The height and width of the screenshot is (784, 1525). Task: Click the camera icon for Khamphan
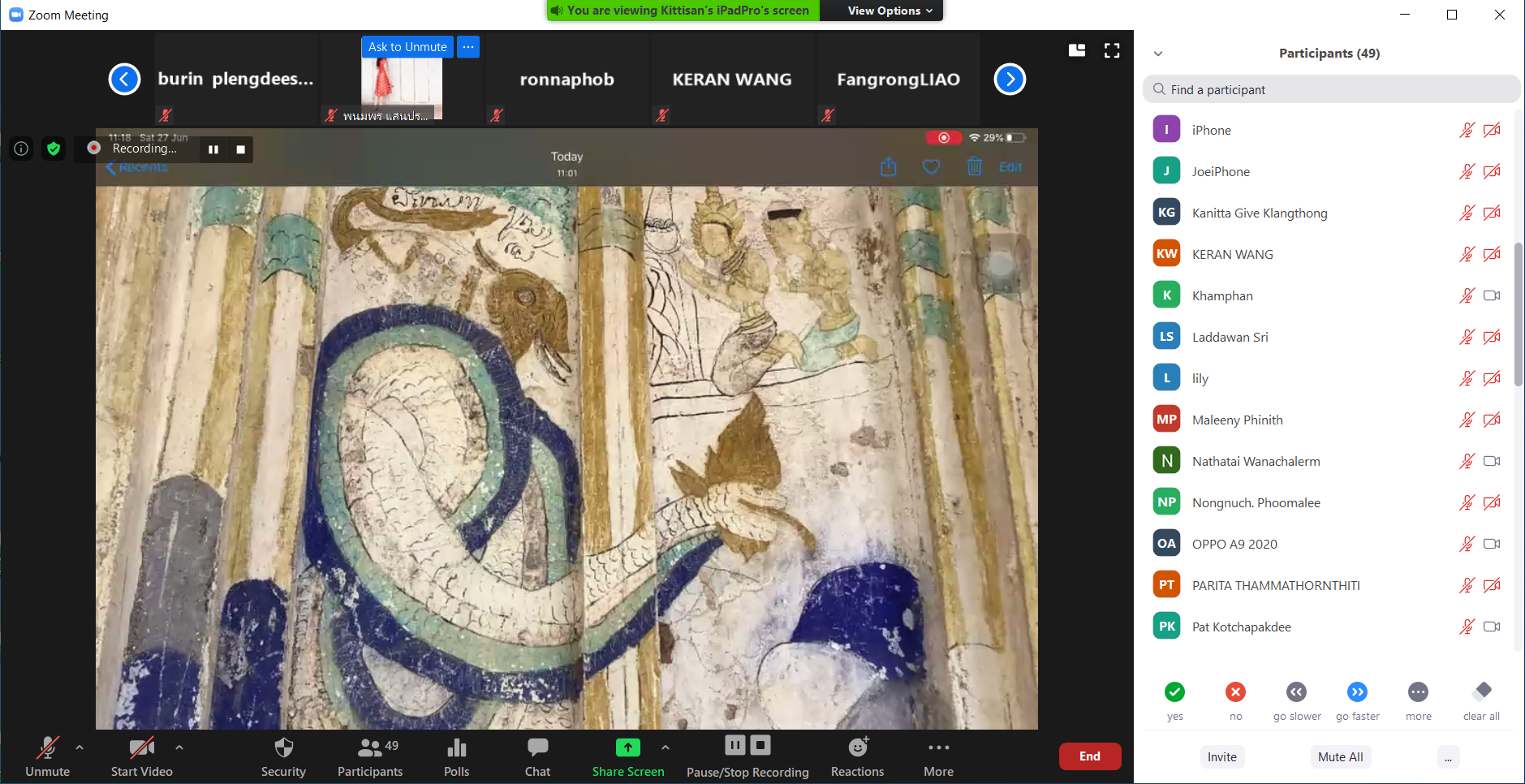[1492, 295]
